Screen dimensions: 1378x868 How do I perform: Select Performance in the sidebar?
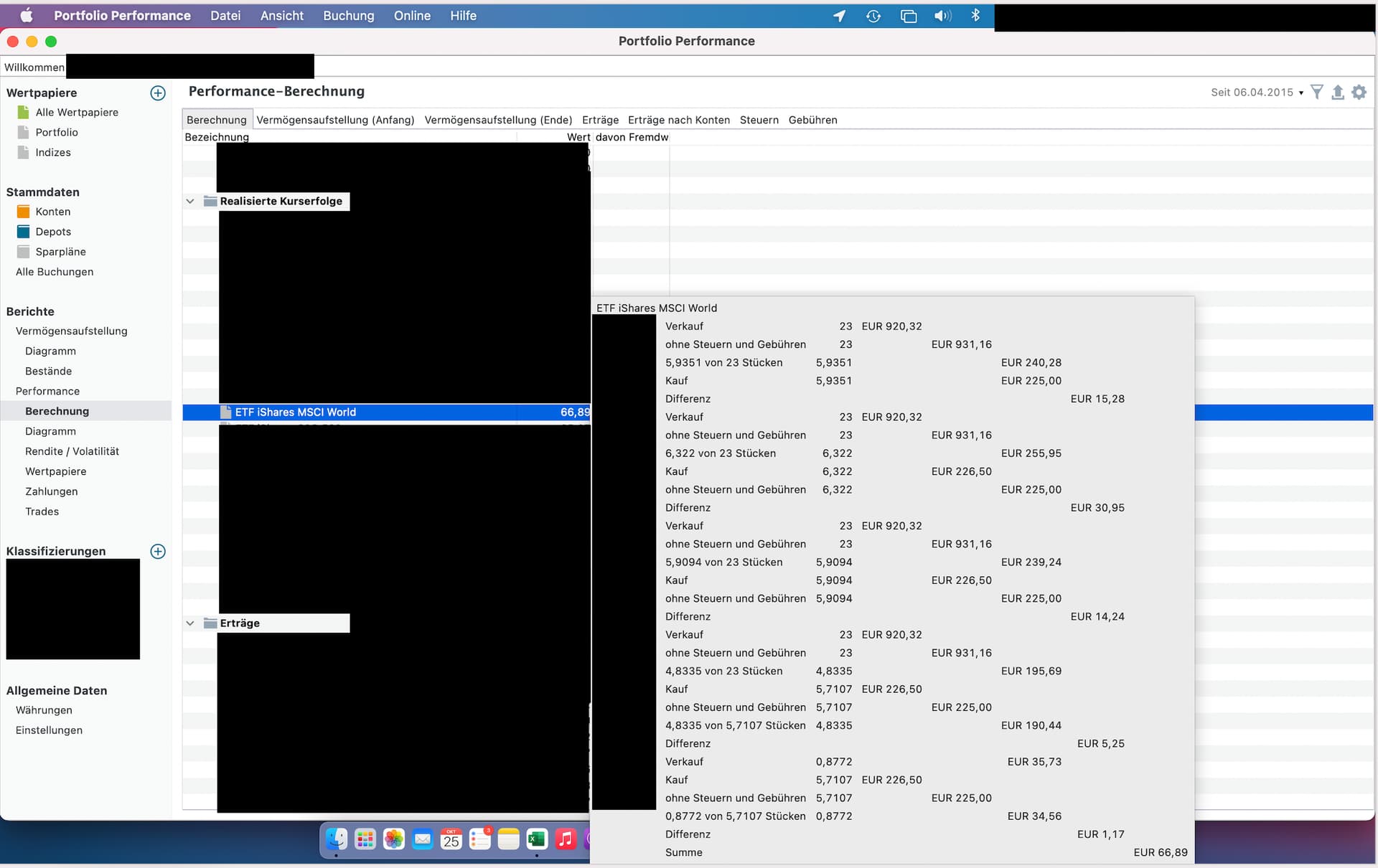click(47, 391)
